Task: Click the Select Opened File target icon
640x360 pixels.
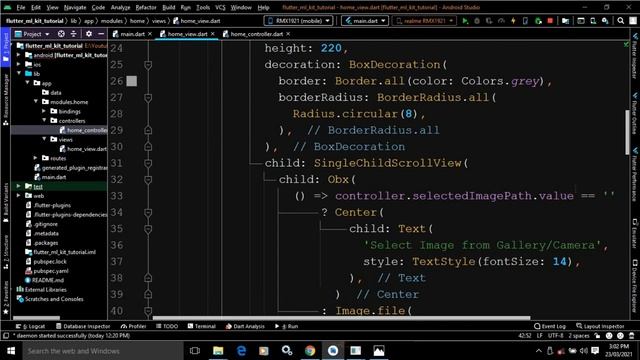Action: [x=61, y=34]
